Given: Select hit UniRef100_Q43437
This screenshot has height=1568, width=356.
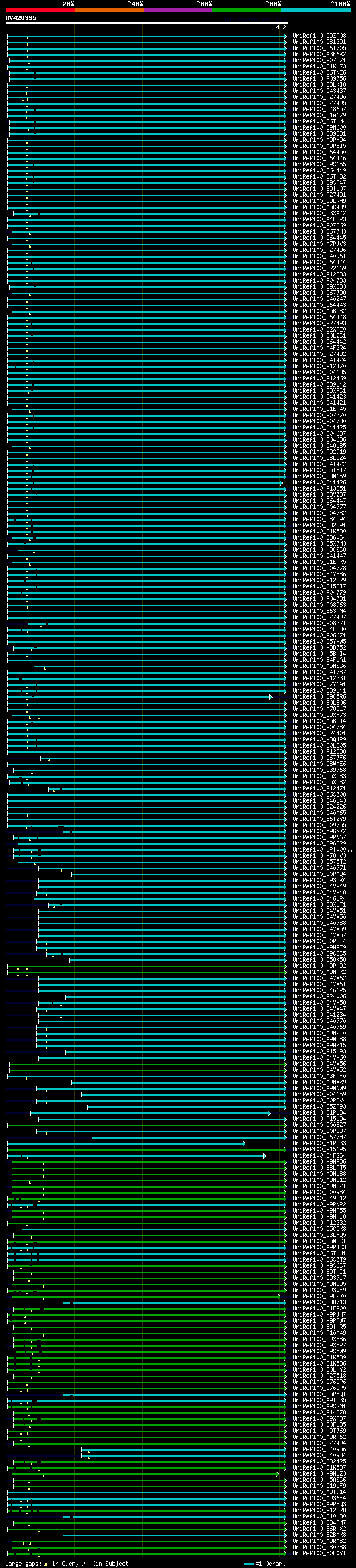Looking at the screenshot, I should coord(319,91).
